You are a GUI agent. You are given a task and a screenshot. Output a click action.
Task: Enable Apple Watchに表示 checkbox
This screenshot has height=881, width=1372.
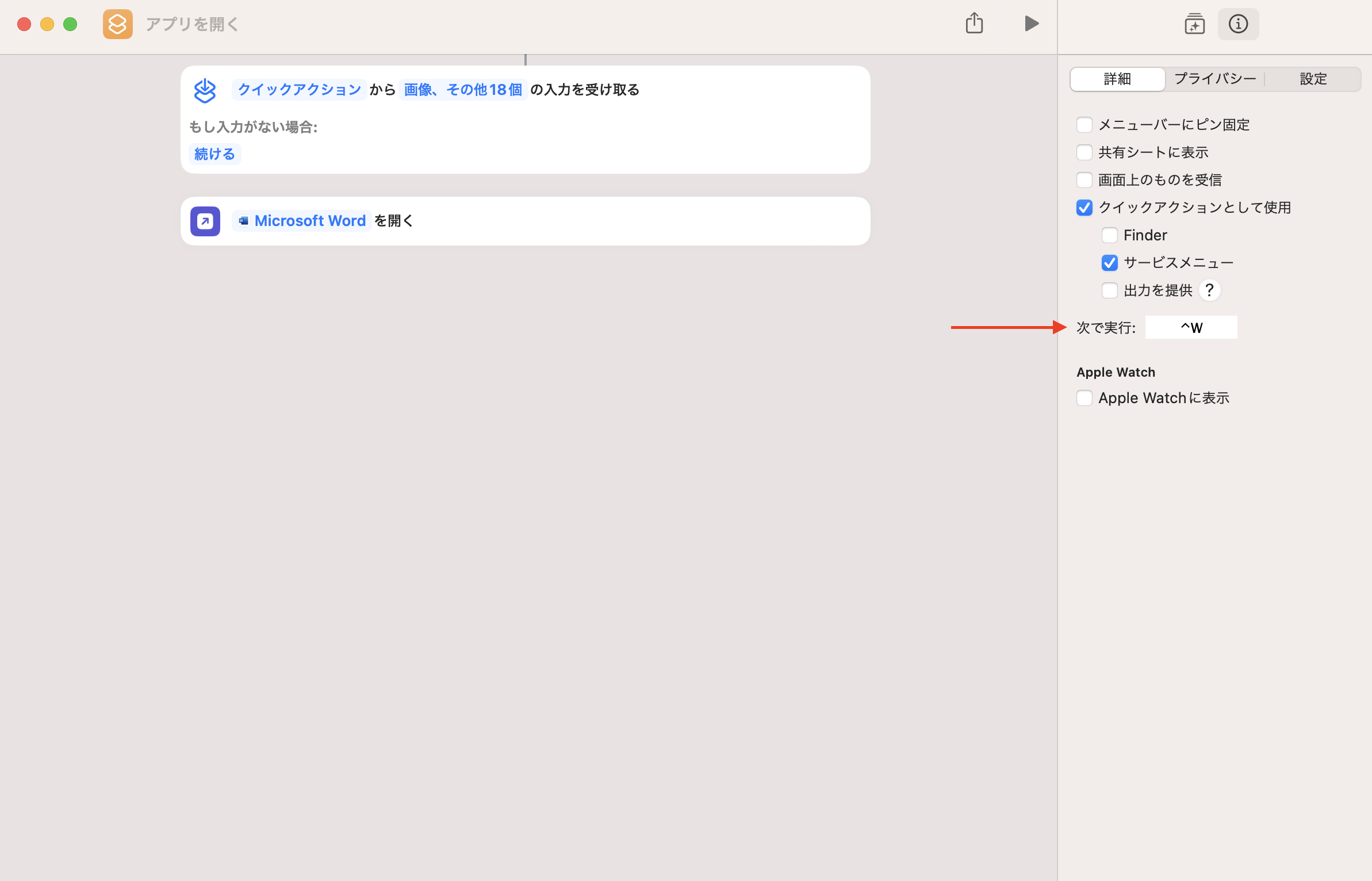(x=1084, y=398)
